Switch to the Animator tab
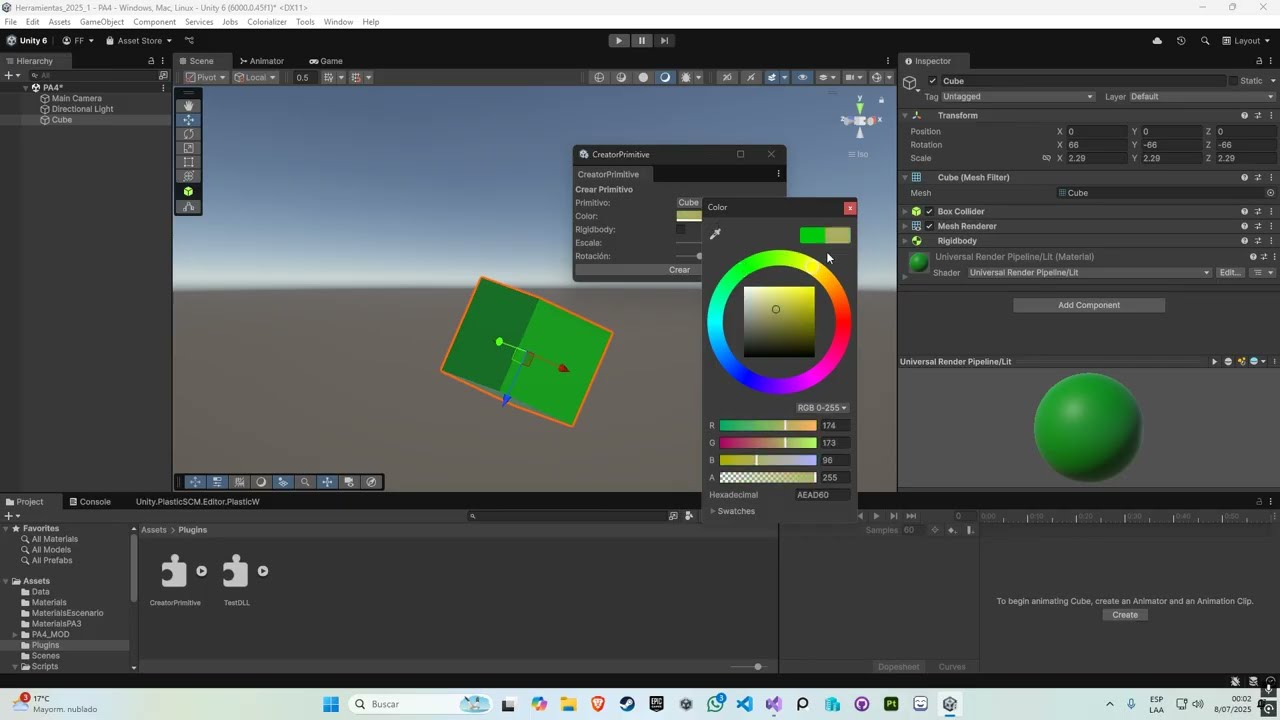Image resolution: width=1280 pixels, height=720 pixels. [260, 61]
